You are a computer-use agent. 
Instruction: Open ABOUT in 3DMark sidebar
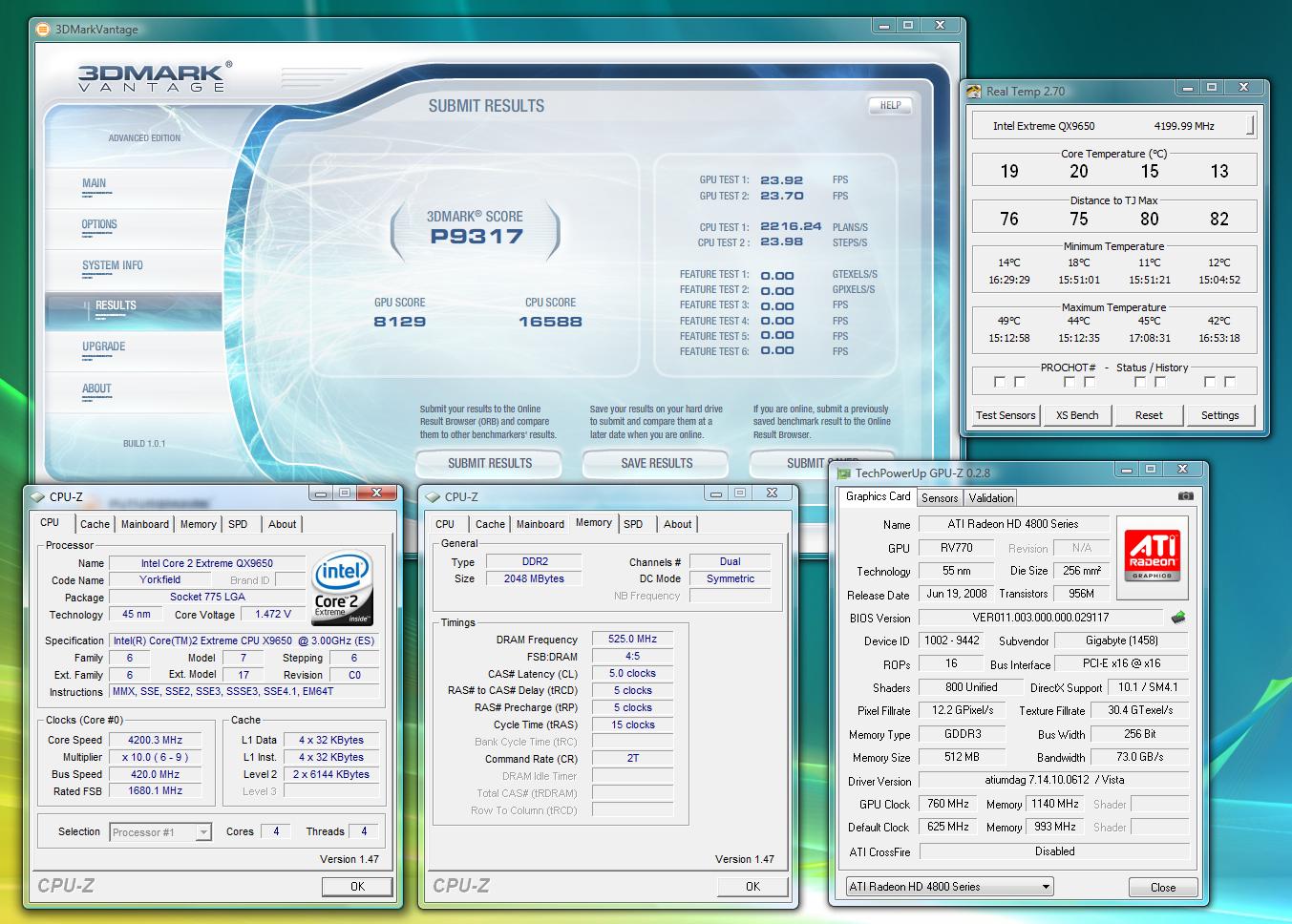96,388
